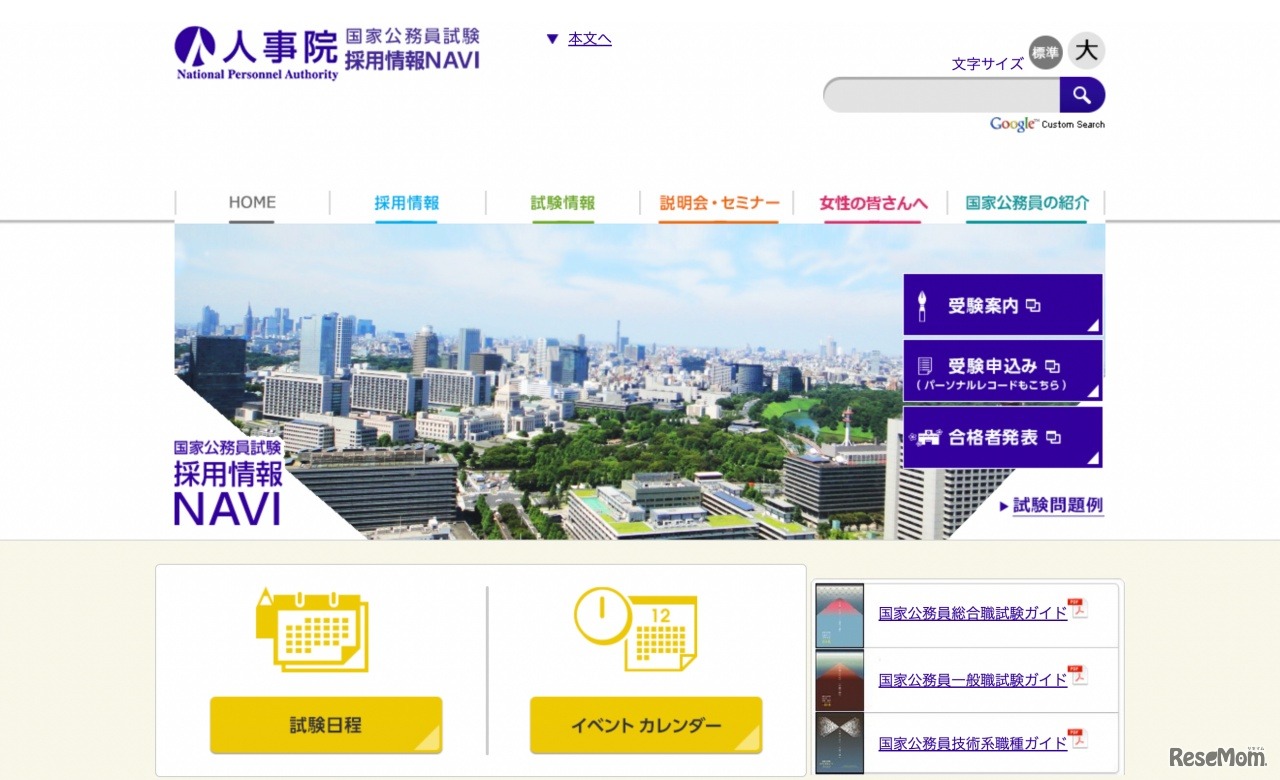
Task: Switch to the 採用情報 tab
Action: tap(406, 202)
